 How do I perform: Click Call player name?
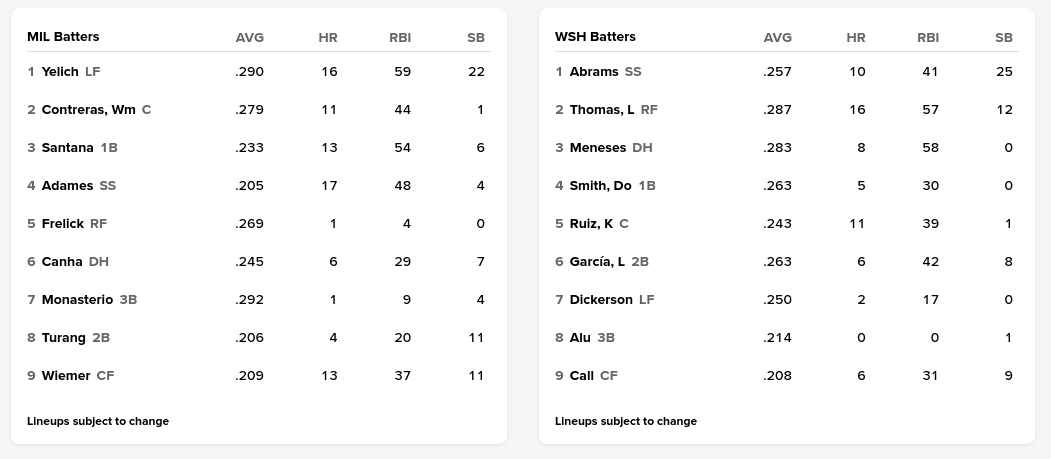581,376
